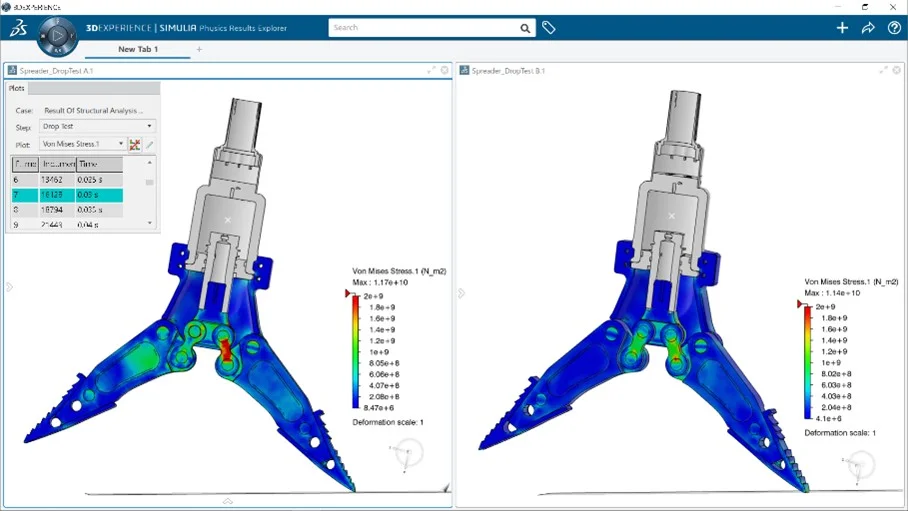This screenshot has width=908, height=511.
Task: Click the search magnifier icon
Action: click(525, 28)
